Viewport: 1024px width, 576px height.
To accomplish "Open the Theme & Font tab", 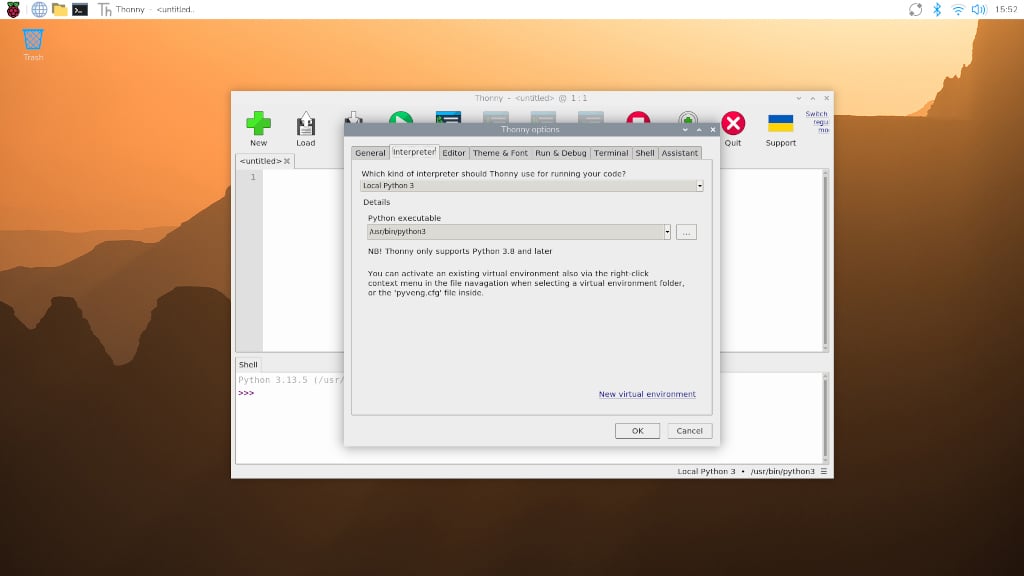I will pyautogui.click(x=500, y=153).
